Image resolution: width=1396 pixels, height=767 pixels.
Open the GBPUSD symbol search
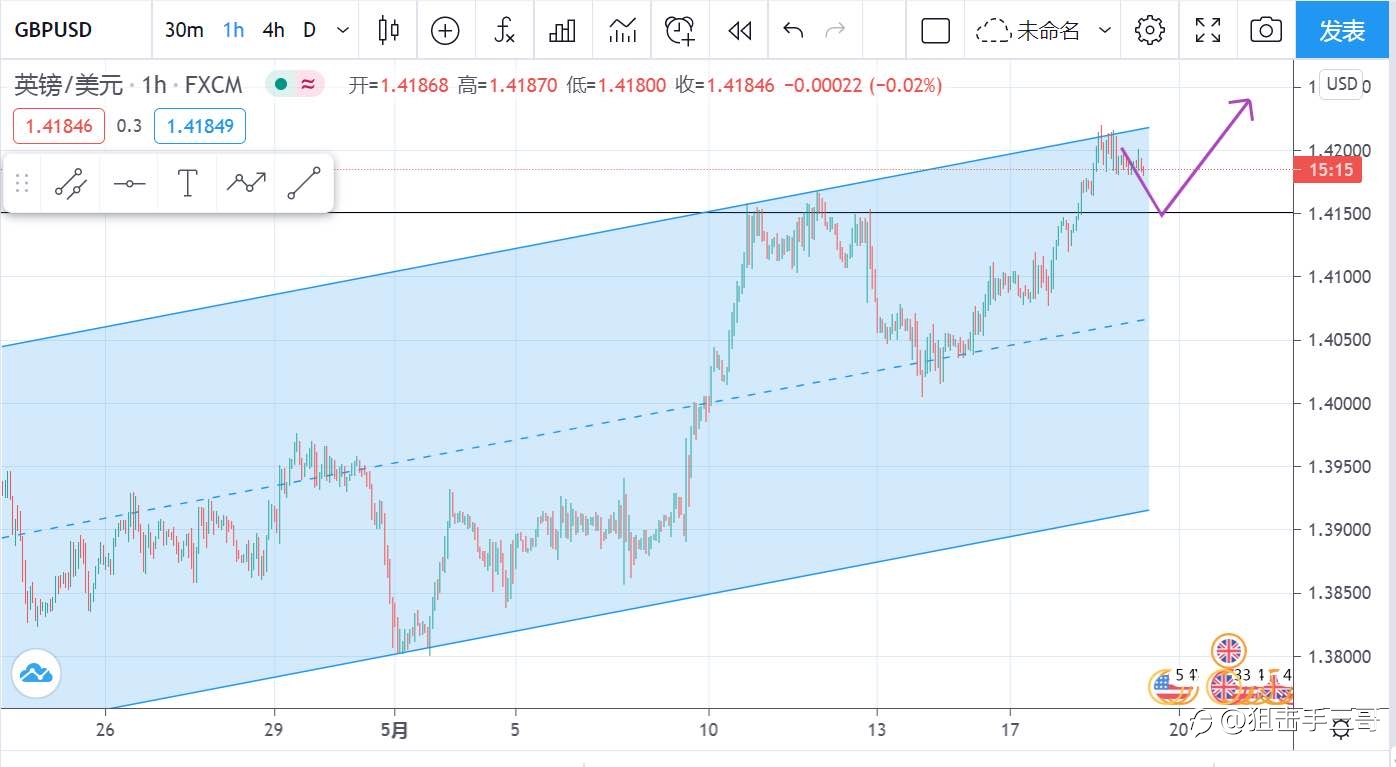(x=53, y=30)
